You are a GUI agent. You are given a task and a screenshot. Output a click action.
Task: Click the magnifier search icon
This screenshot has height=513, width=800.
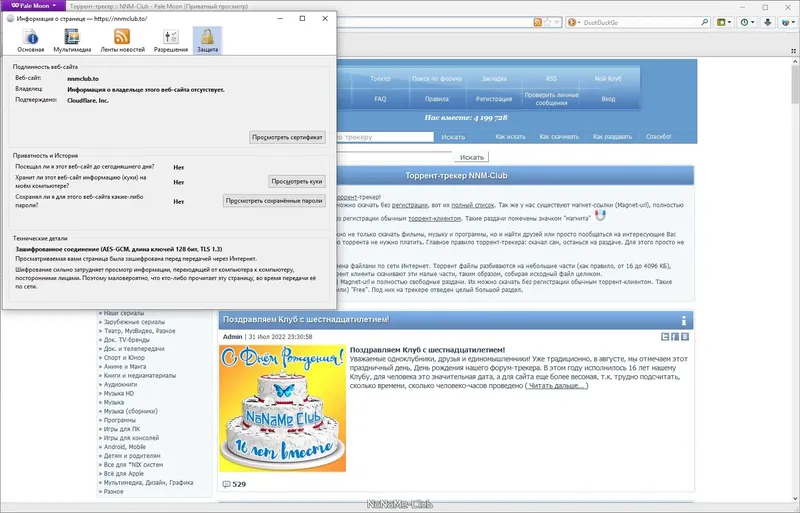705,22
